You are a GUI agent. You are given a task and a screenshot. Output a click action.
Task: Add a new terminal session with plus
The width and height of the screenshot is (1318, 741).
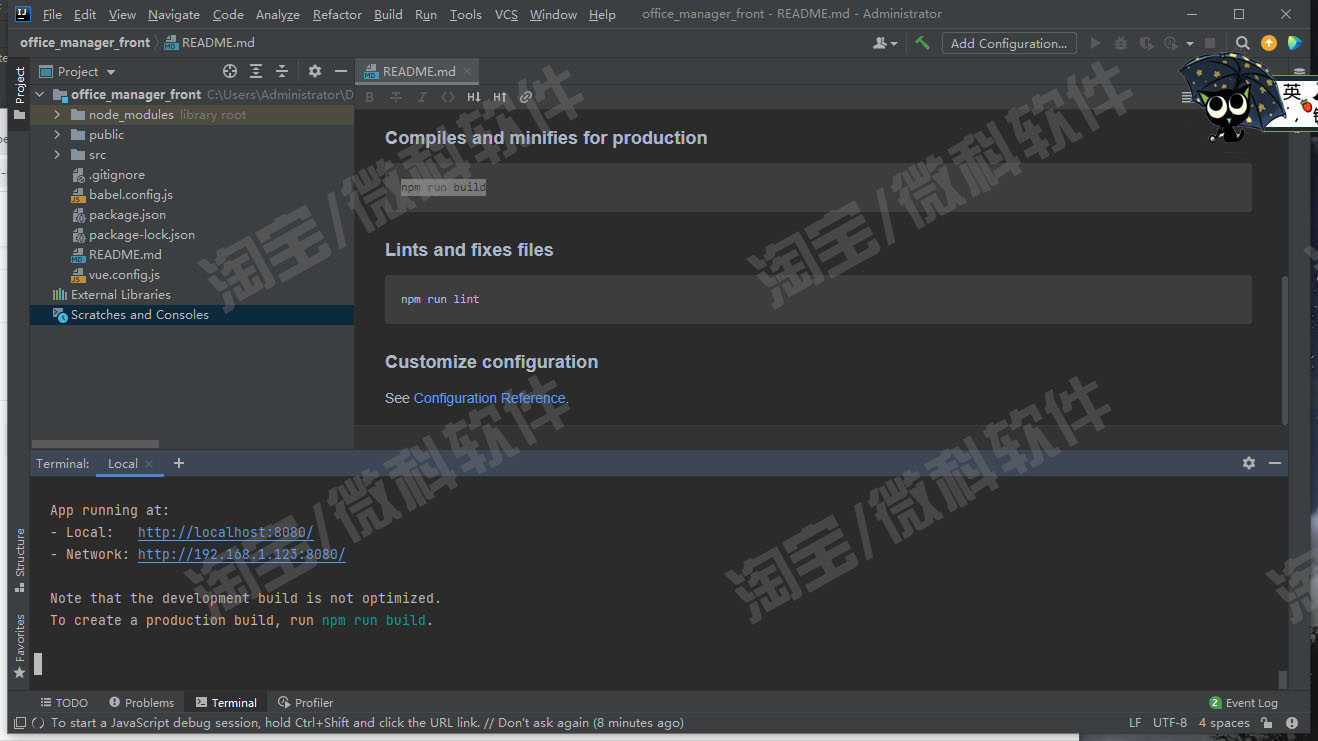[179, 463]
